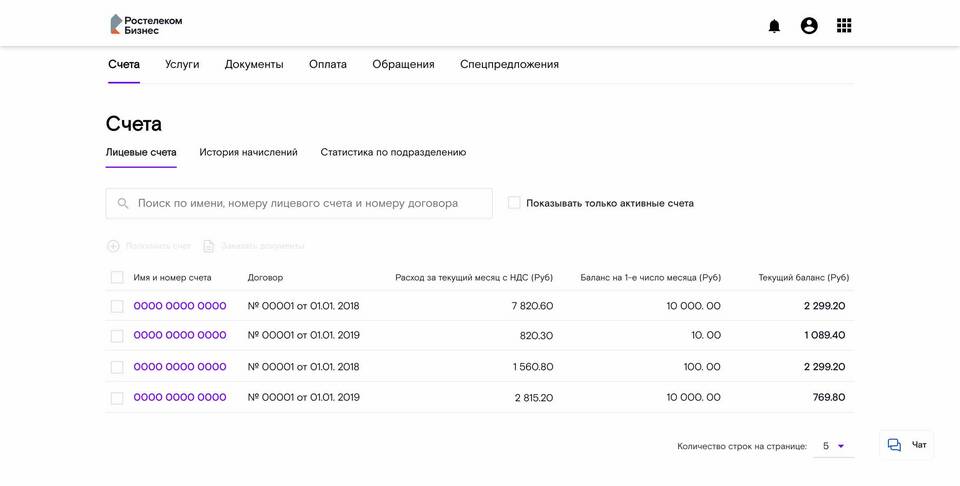Viewport: 960px width, 486px height.
Task: Open the user profile icon
Action: 809,26
